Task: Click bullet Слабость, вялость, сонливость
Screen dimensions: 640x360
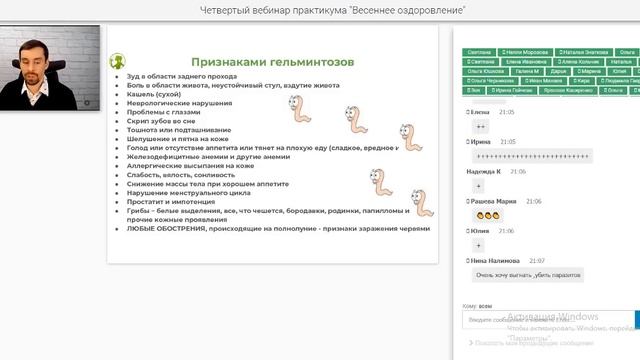Action: pos(181,175)
